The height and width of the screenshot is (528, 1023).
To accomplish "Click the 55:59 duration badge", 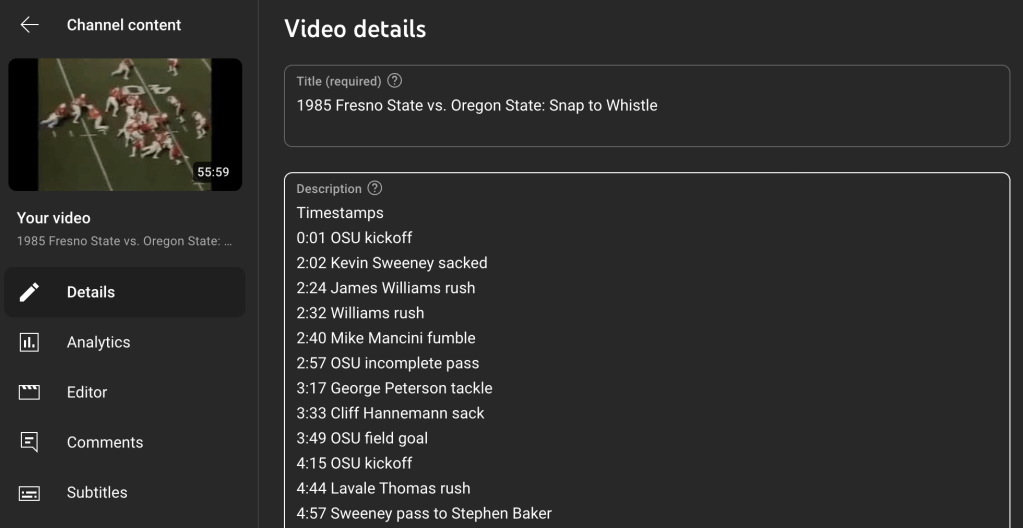I will (x=213, y=172).
